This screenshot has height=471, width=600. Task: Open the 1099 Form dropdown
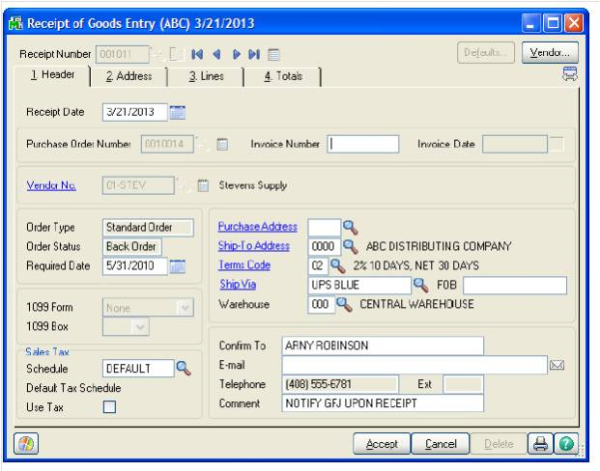[x=183, y=308]
